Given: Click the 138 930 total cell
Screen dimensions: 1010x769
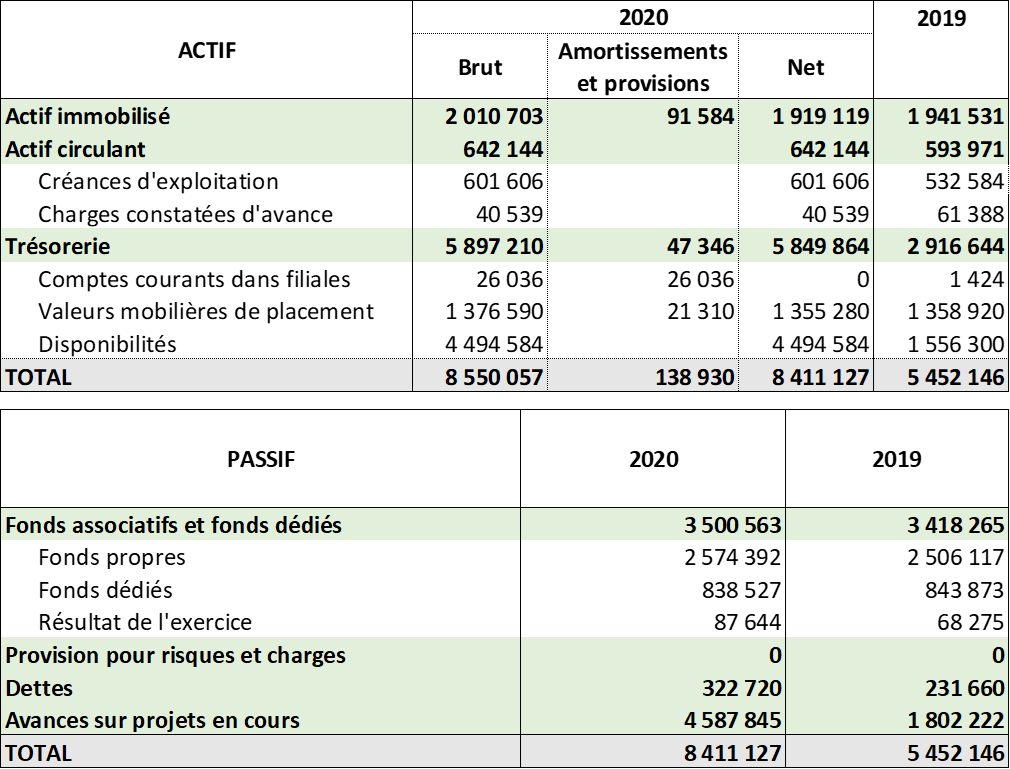Looking at the screenshot, I should (x=696, y=377).
